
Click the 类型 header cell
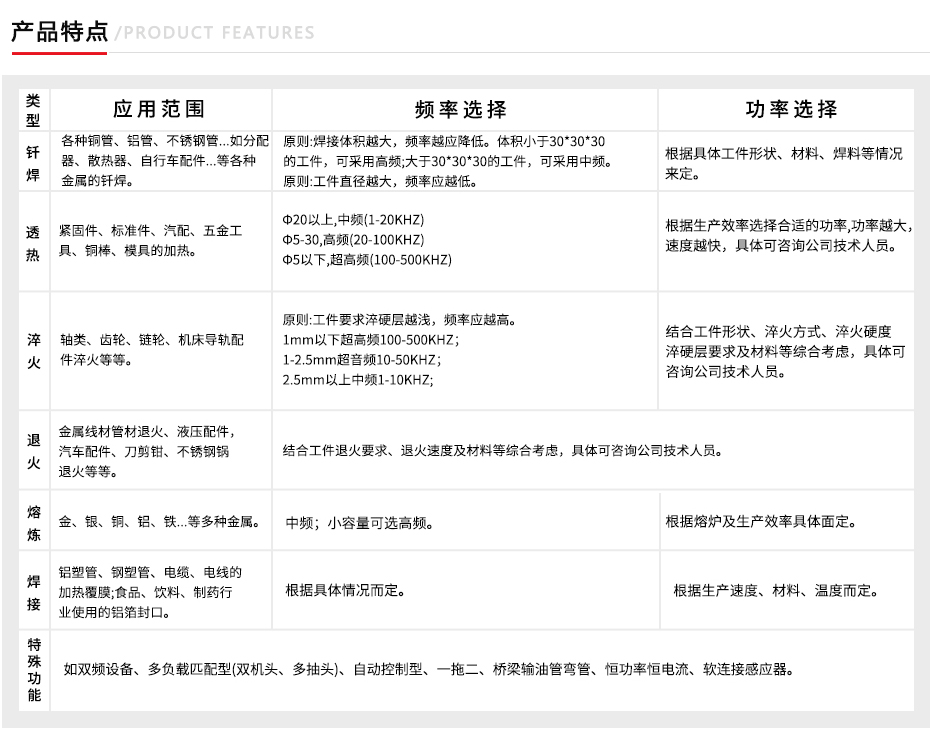(33, 109)
